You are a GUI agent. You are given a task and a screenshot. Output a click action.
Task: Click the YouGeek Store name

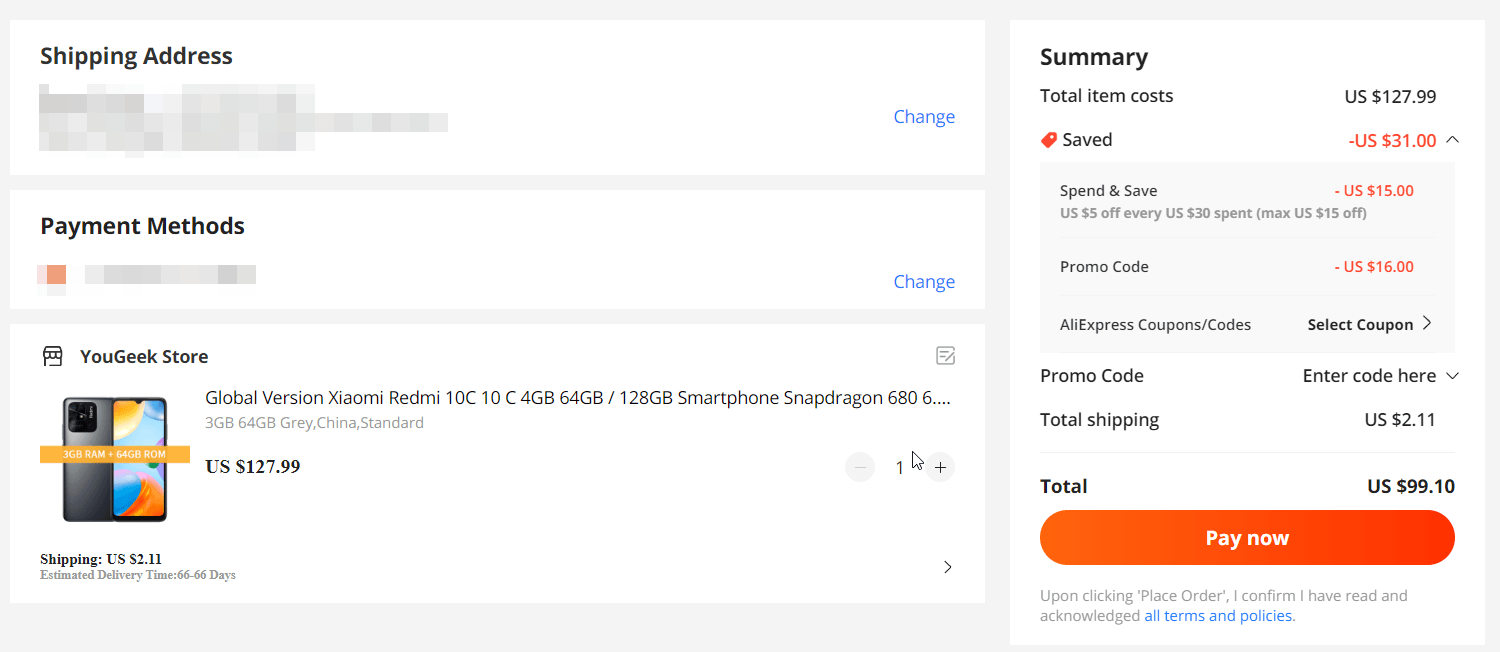pos(144,357)
